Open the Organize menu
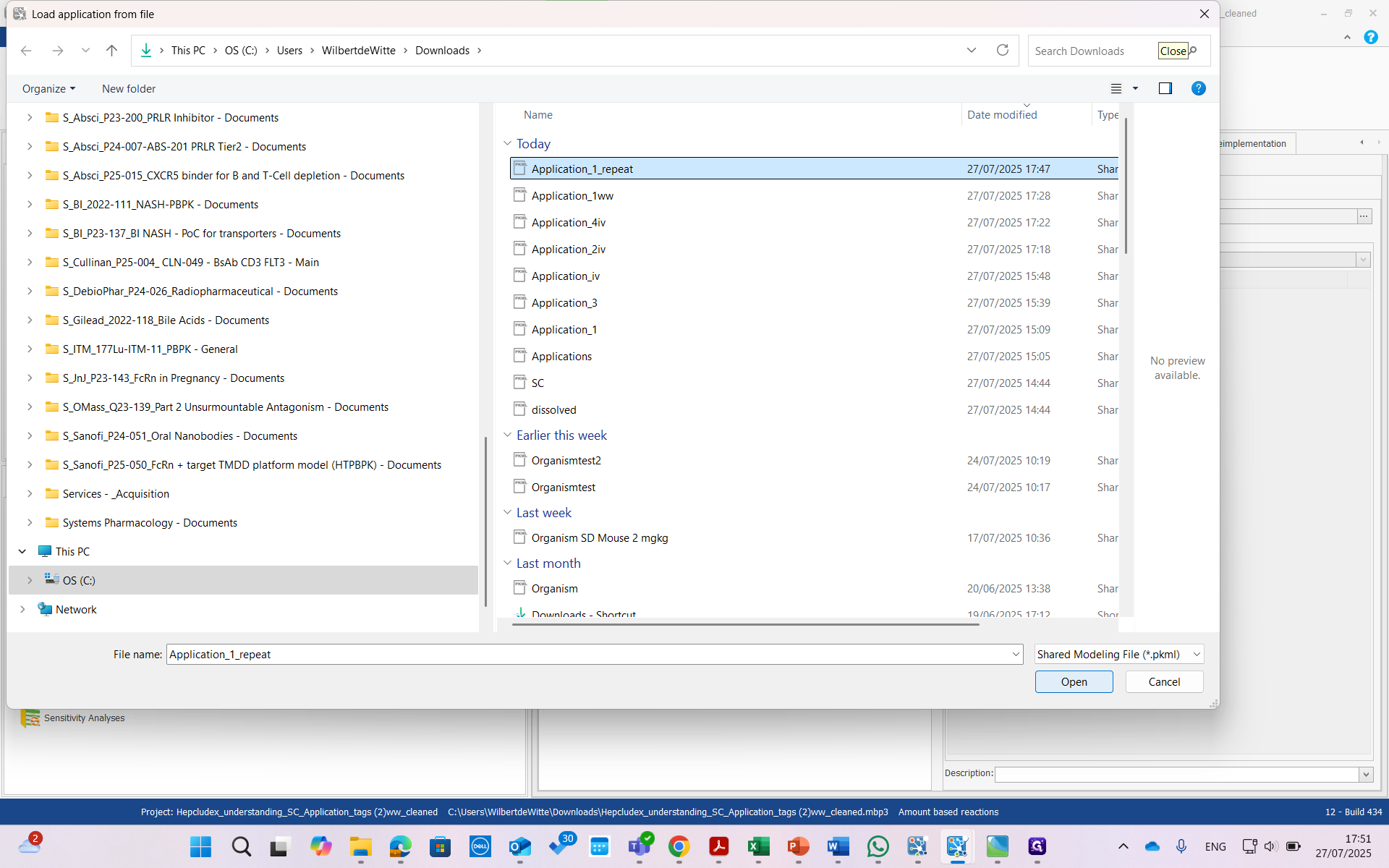The width and height of the screenshot is (1389, 868). [48, 88]
